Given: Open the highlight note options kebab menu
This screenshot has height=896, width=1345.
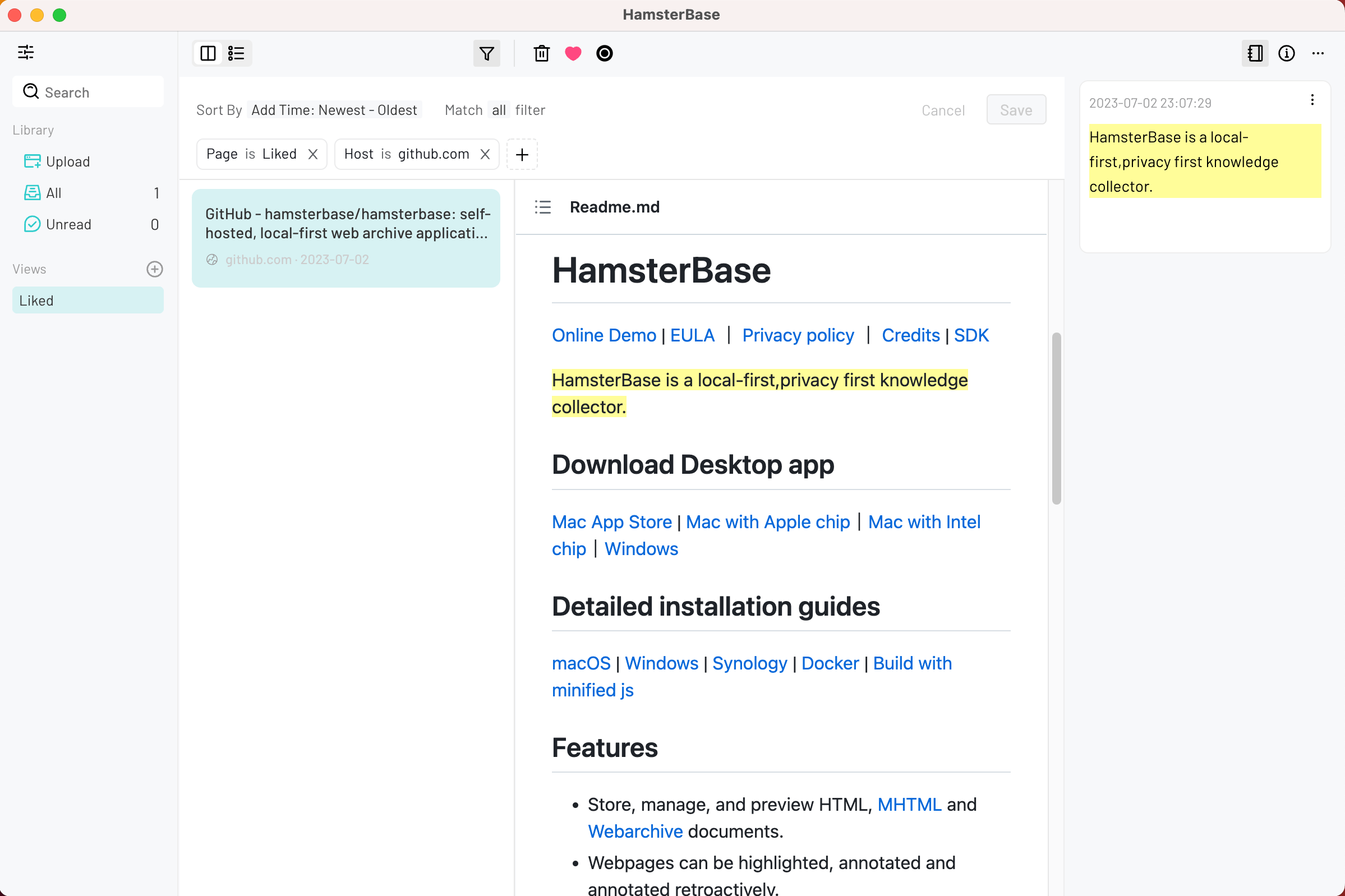Looking at the screenshot, I should pos(1312,100).
